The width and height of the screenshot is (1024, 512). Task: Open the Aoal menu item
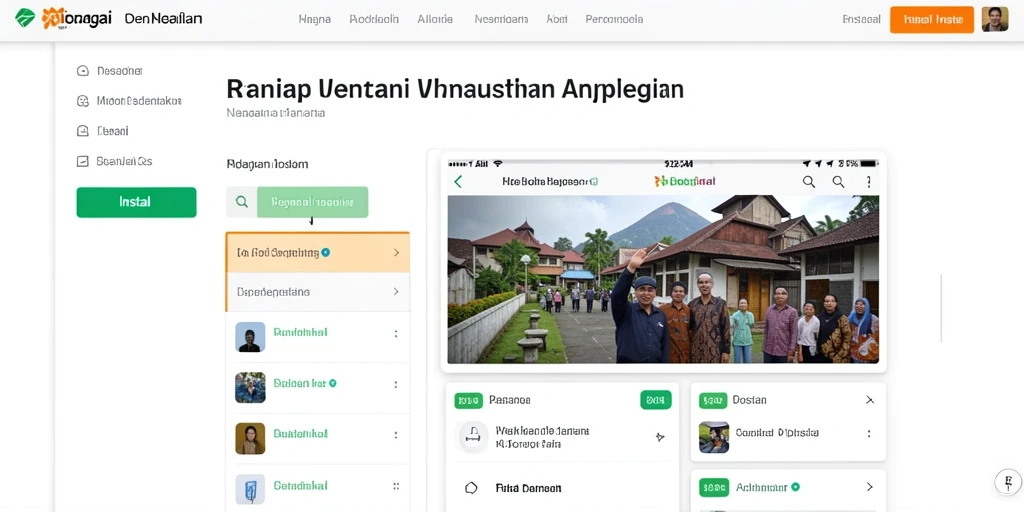(x=556, y=20)
